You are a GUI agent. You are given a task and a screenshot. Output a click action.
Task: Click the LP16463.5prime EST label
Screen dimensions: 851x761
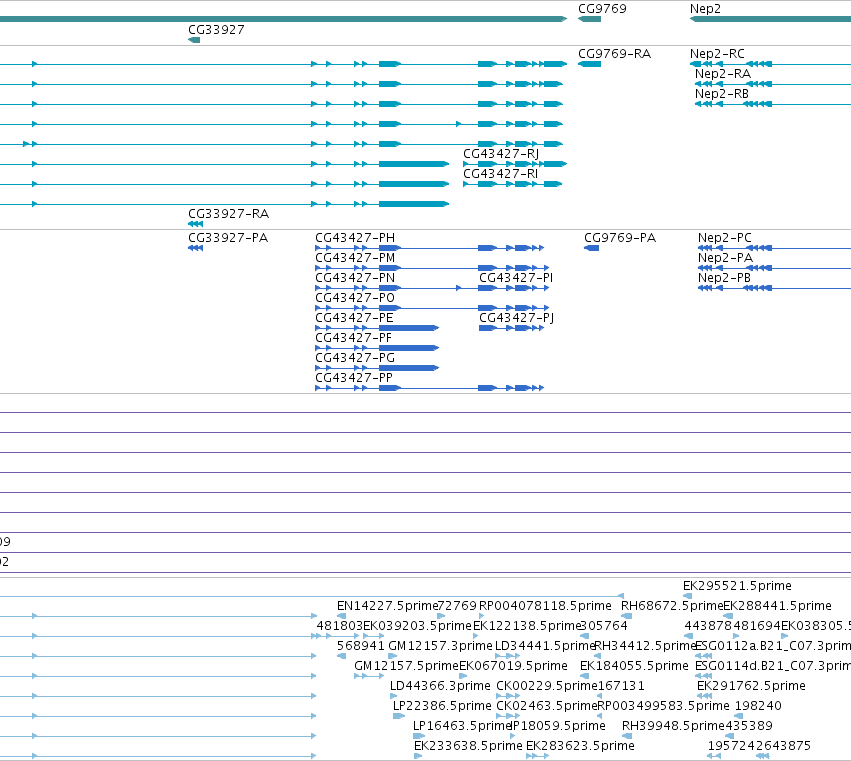(x=462, y=726)
